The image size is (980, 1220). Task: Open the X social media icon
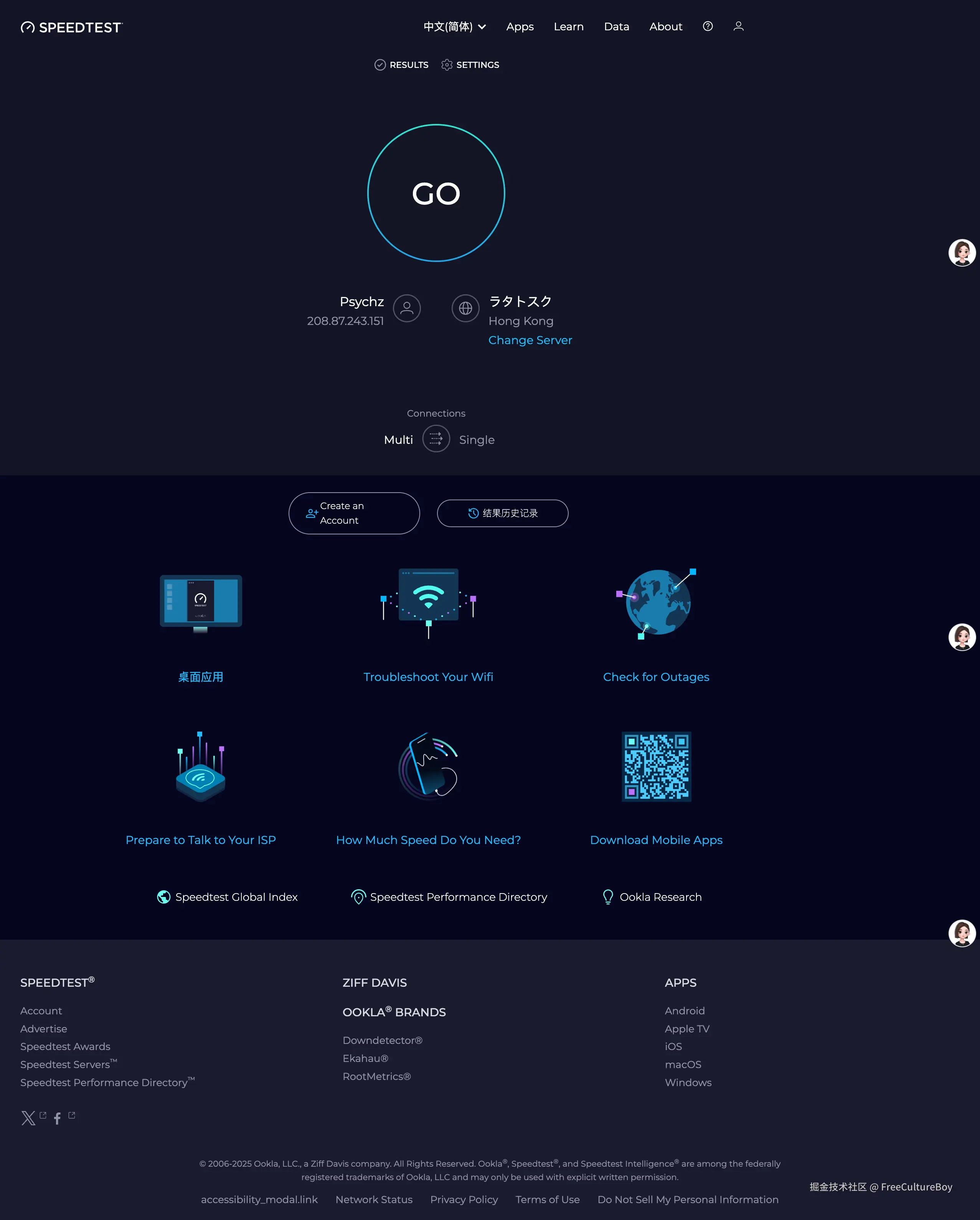28,1118
